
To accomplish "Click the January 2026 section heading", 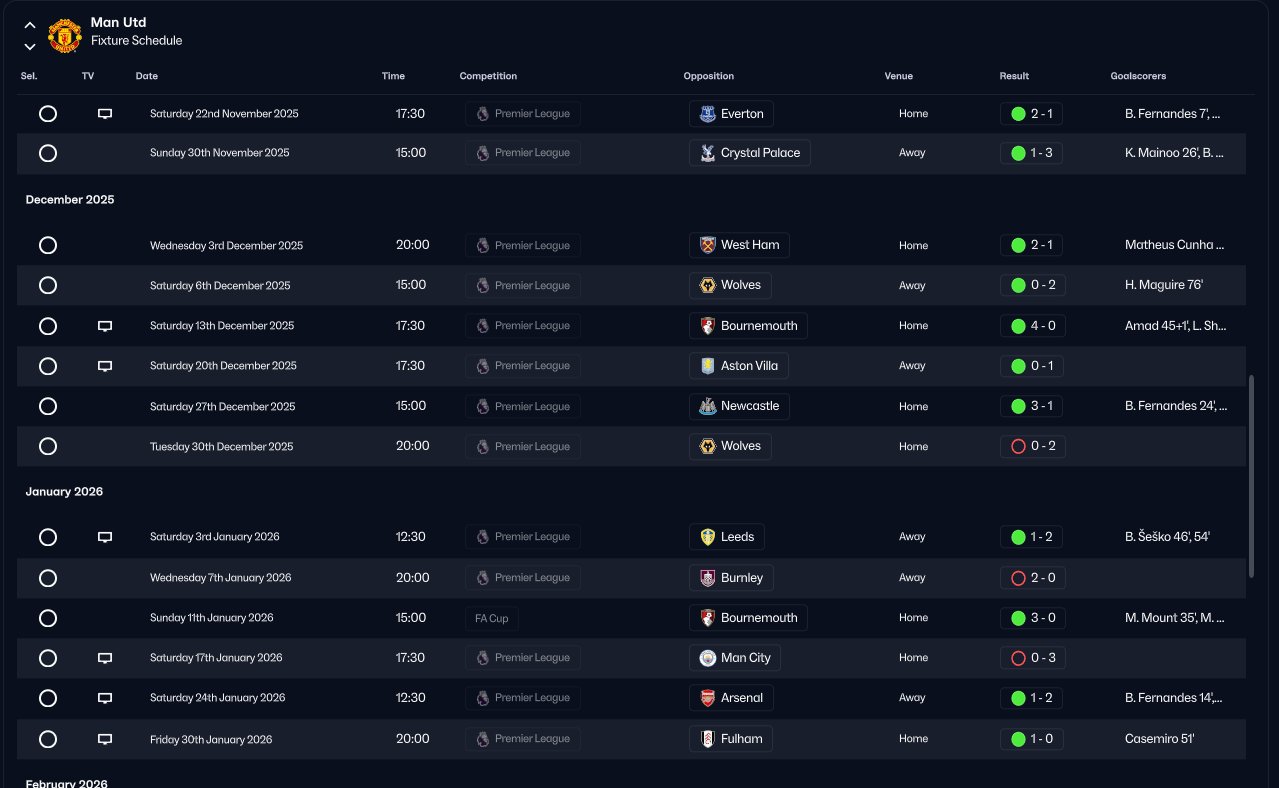I will click(65, 492).
